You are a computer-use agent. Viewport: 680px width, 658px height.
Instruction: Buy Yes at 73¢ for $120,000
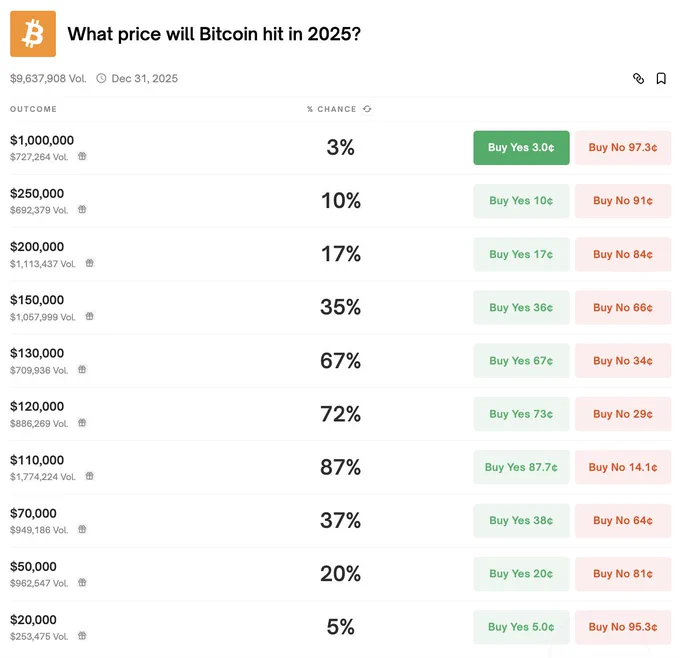pyautogui.click(x=521, y=414)
